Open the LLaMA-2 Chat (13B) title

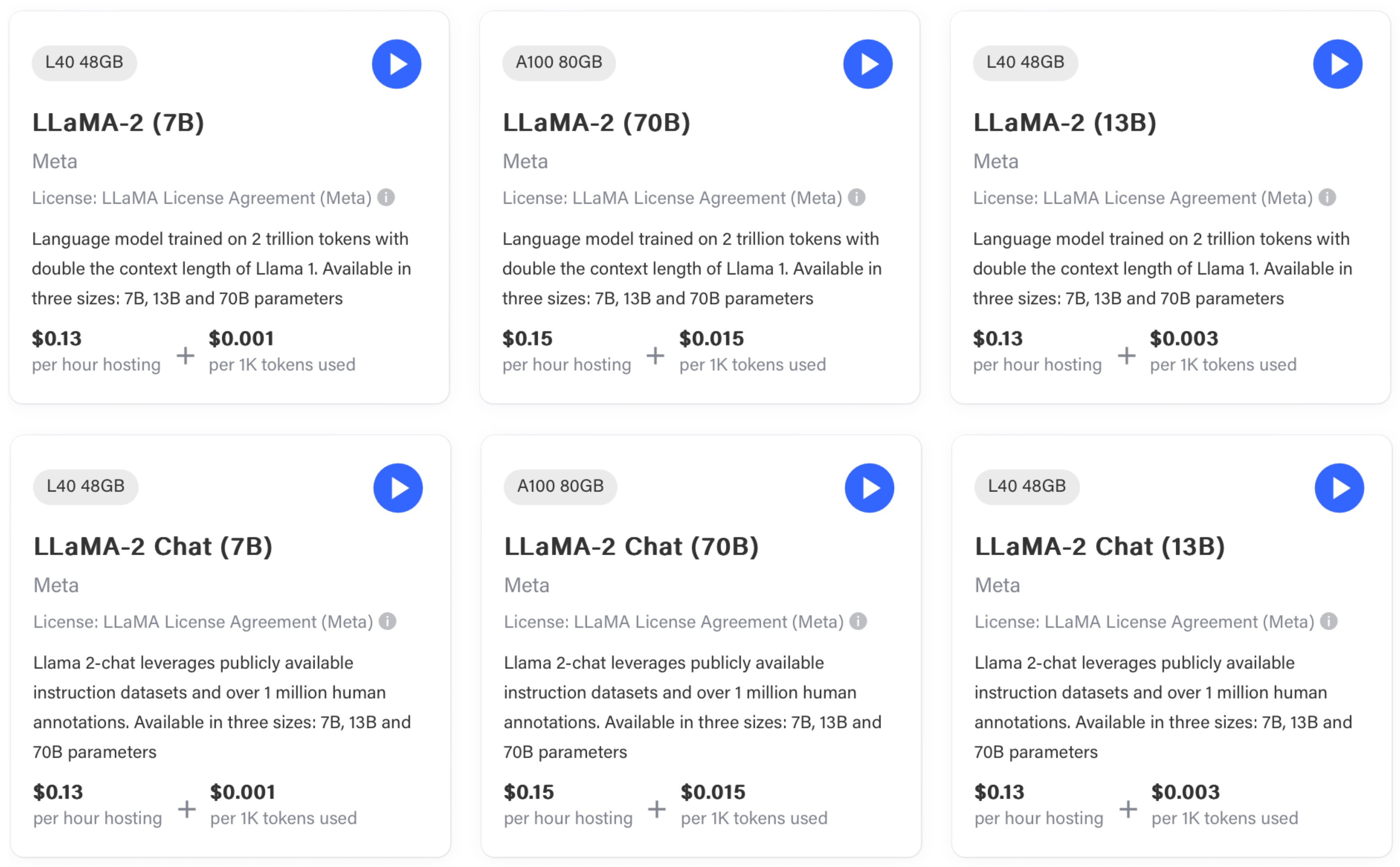click(1100, 547)
